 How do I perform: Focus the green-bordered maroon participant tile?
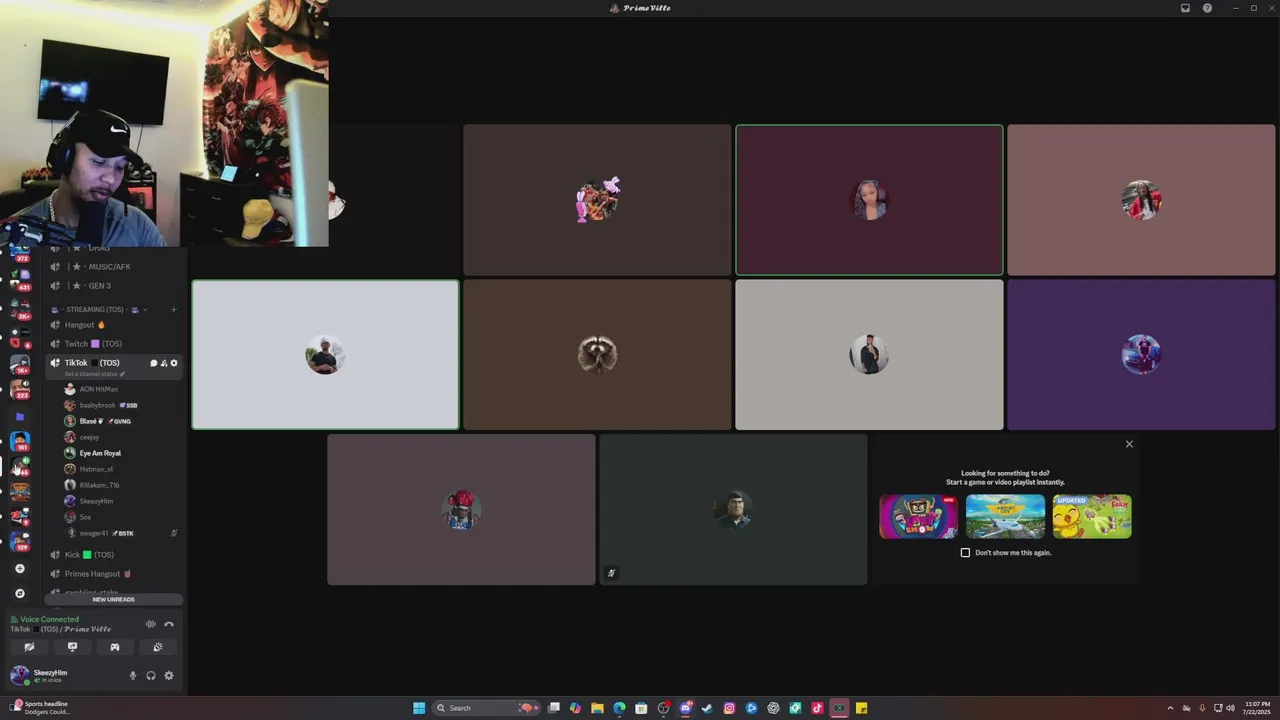tap(869, 200)
